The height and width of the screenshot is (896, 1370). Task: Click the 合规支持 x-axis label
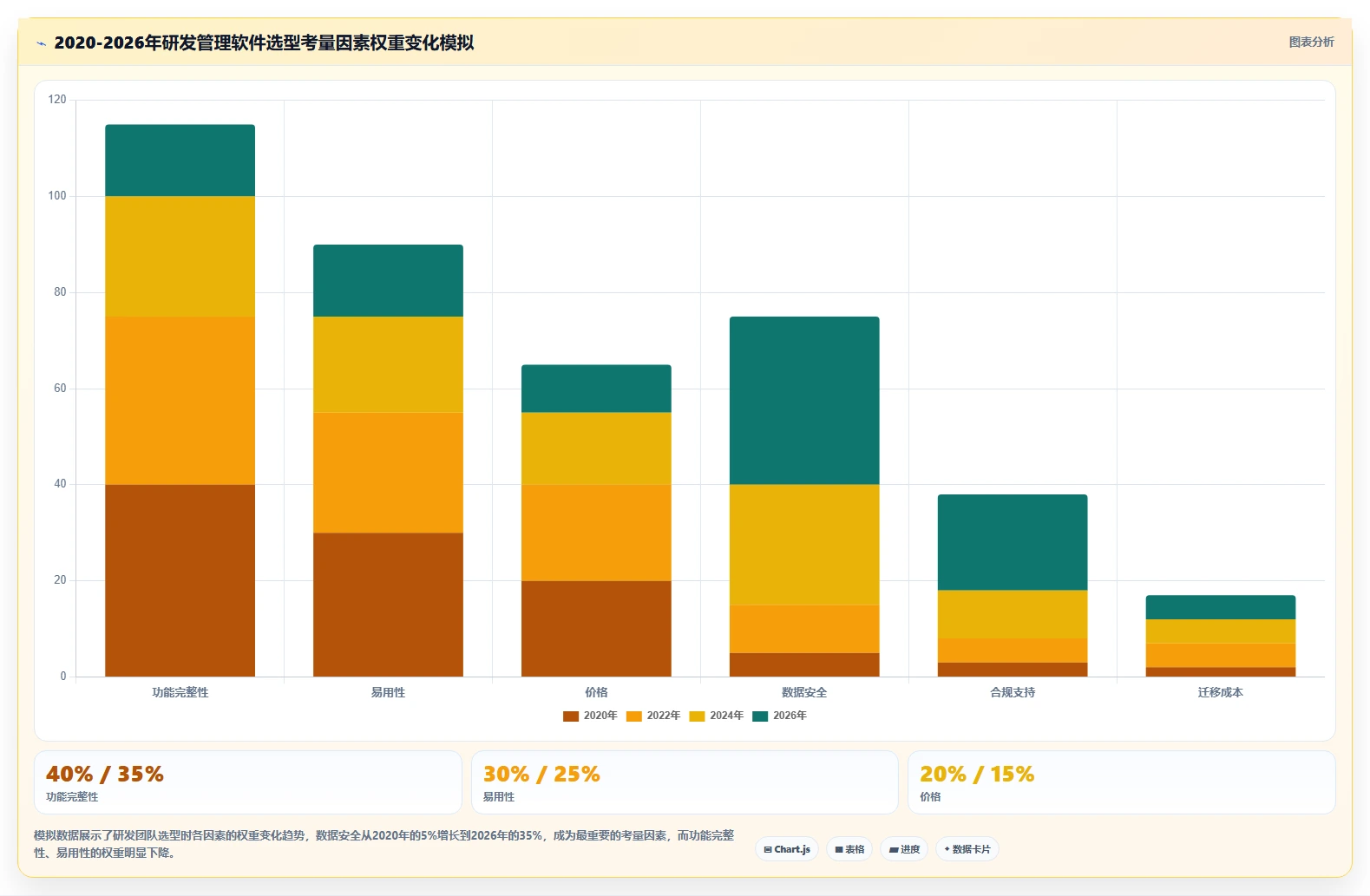[x=1013, y=692]
